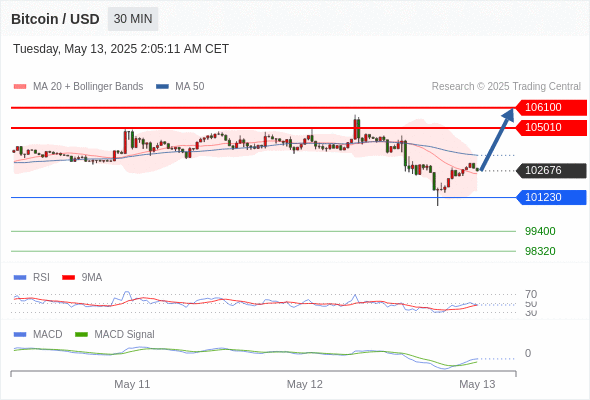Click the 9MA red legend swatch

68,278
